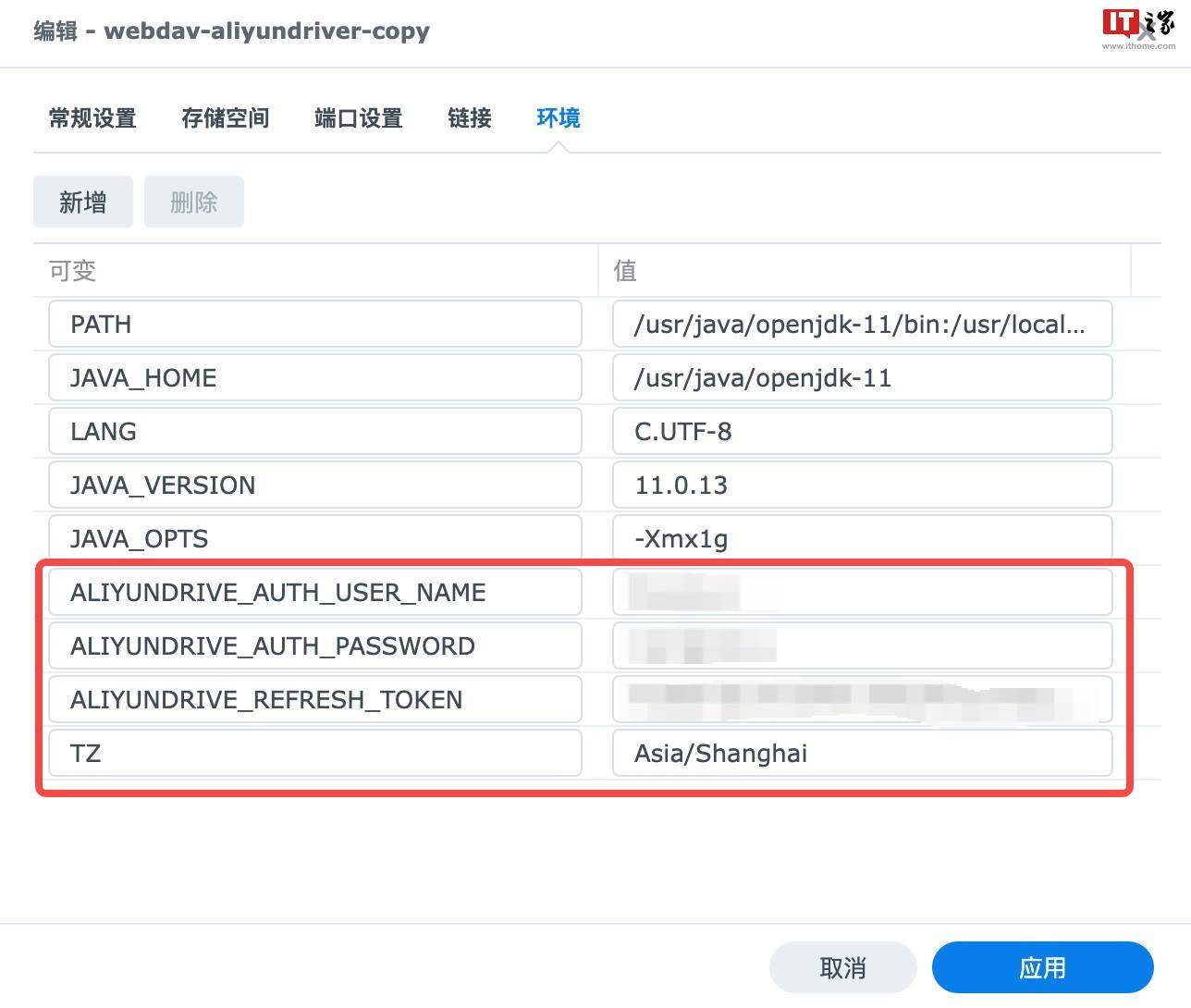Select the 环境 tab
This screenshot has height=1008, width=1191.
557,118
